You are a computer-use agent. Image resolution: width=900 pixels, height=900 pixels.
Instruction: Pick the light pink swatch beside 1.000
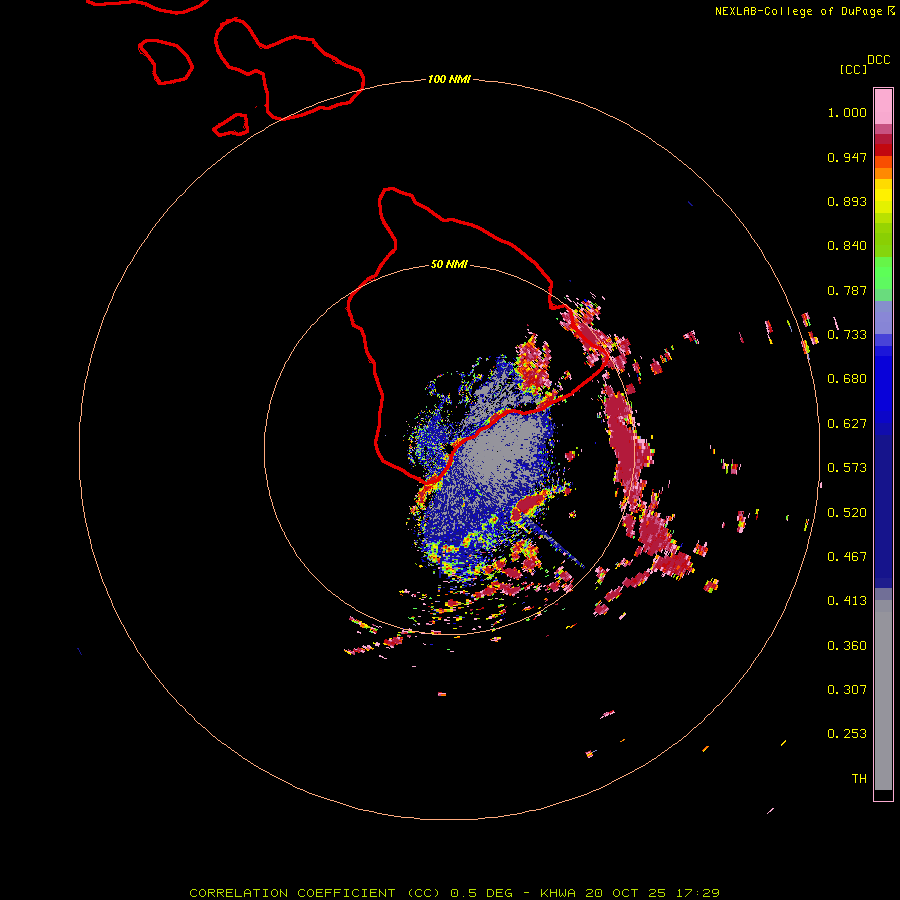[x=883, y=107]
